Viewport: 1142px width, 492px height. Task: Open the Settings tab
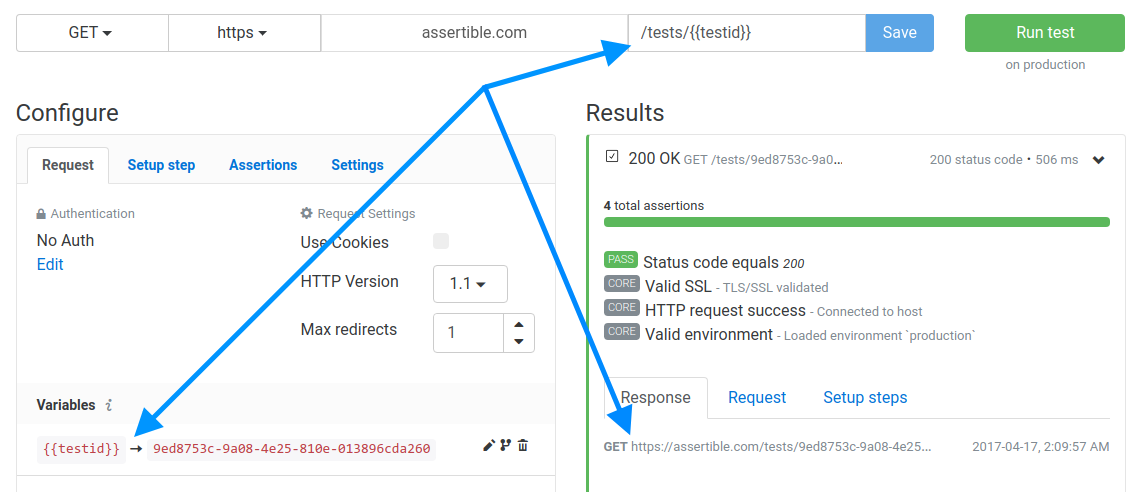pos(357,165)
